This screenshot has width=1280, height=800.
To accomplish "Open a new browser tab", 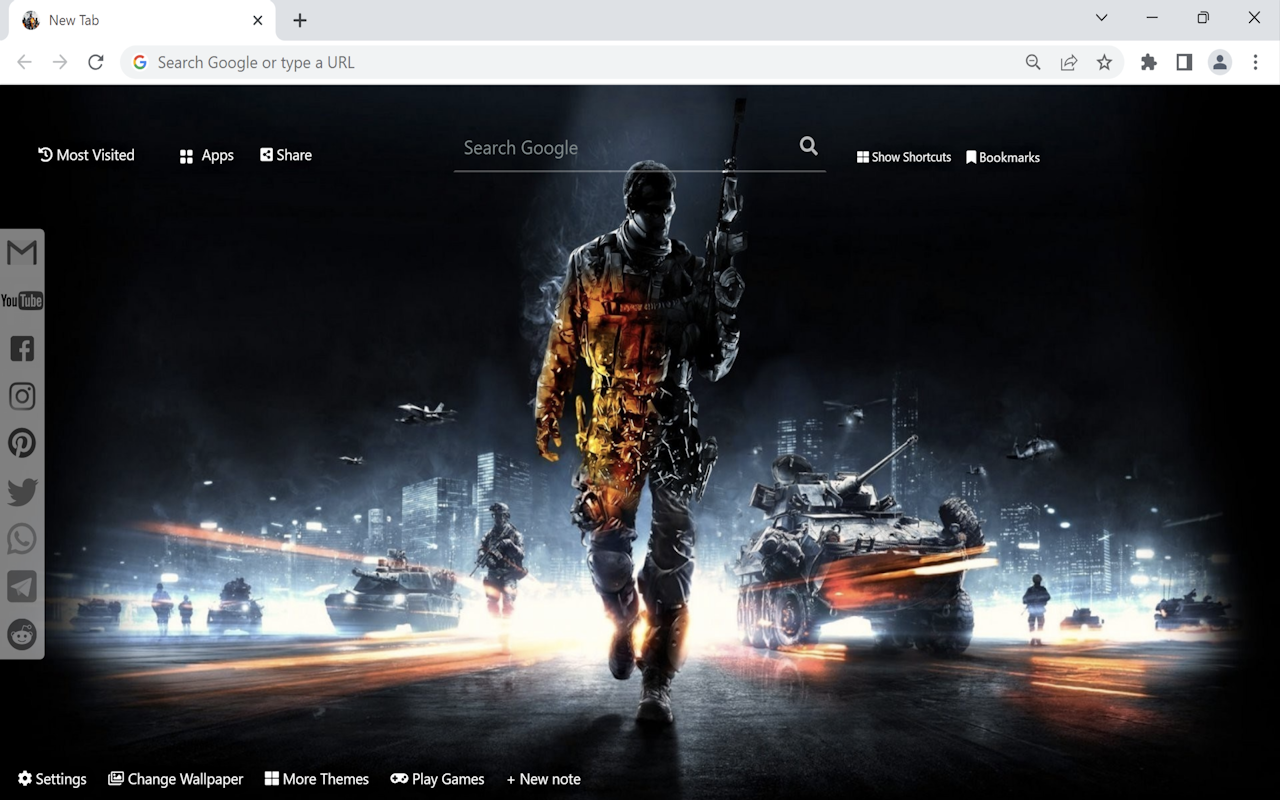I will tap(300, 20).
